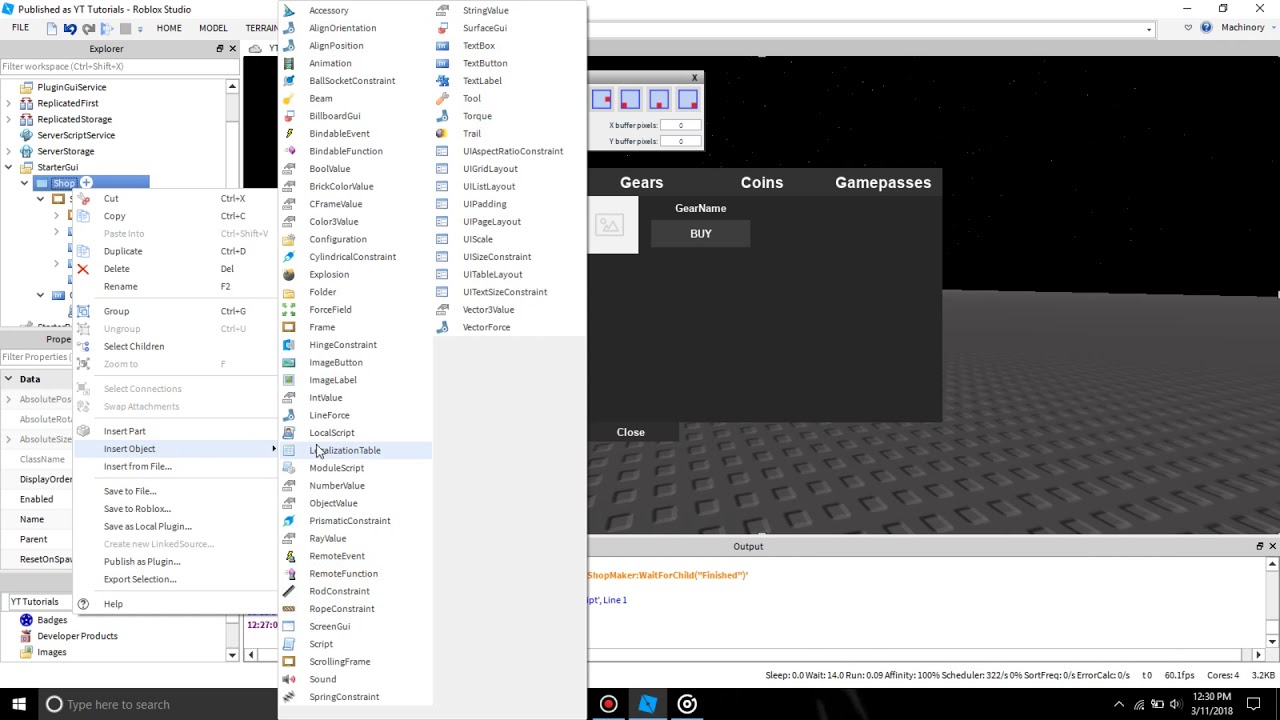The height and width of the screenshot is (720, 1280).
Task: Insert a TextLabel object
Action: (509, 81)
